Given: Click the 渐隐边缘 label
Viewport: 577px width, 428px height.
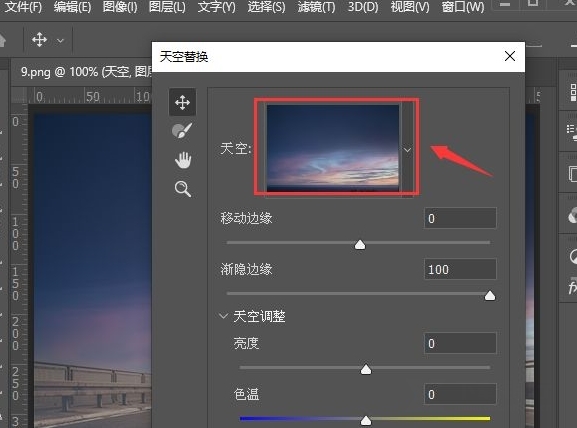Looking at the screenshot, I should [x=246, y=269].
